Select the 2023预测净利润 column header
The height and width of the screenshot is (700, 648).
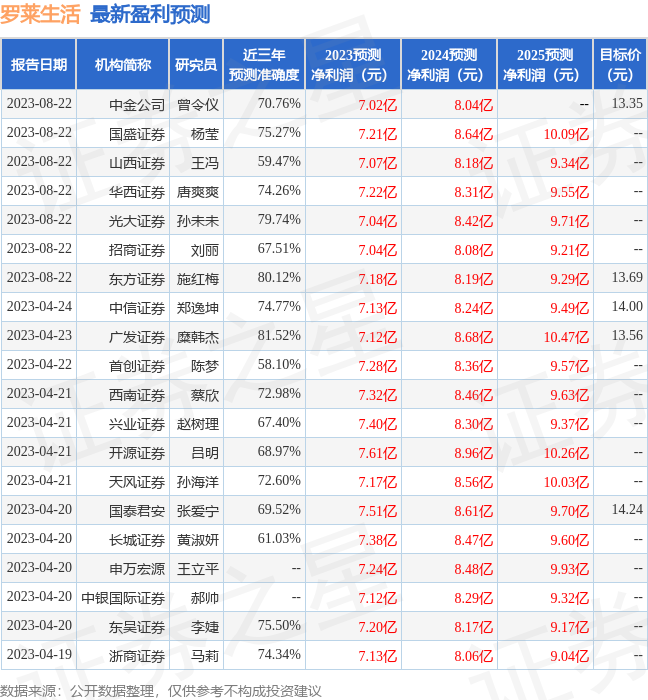click(353, 64)
